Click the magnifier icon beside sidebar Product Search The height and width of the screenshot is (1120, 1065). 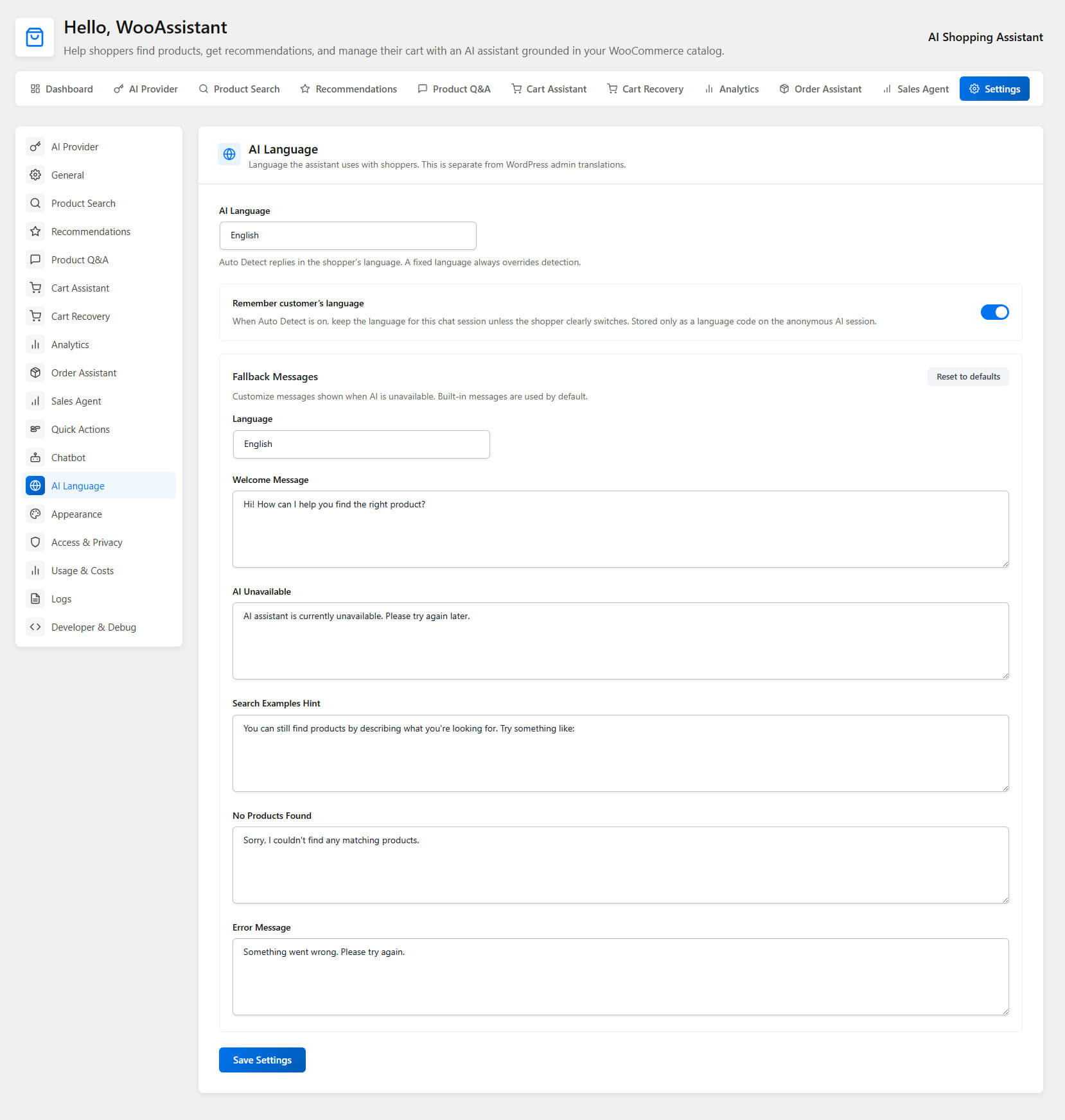point(35,203)
